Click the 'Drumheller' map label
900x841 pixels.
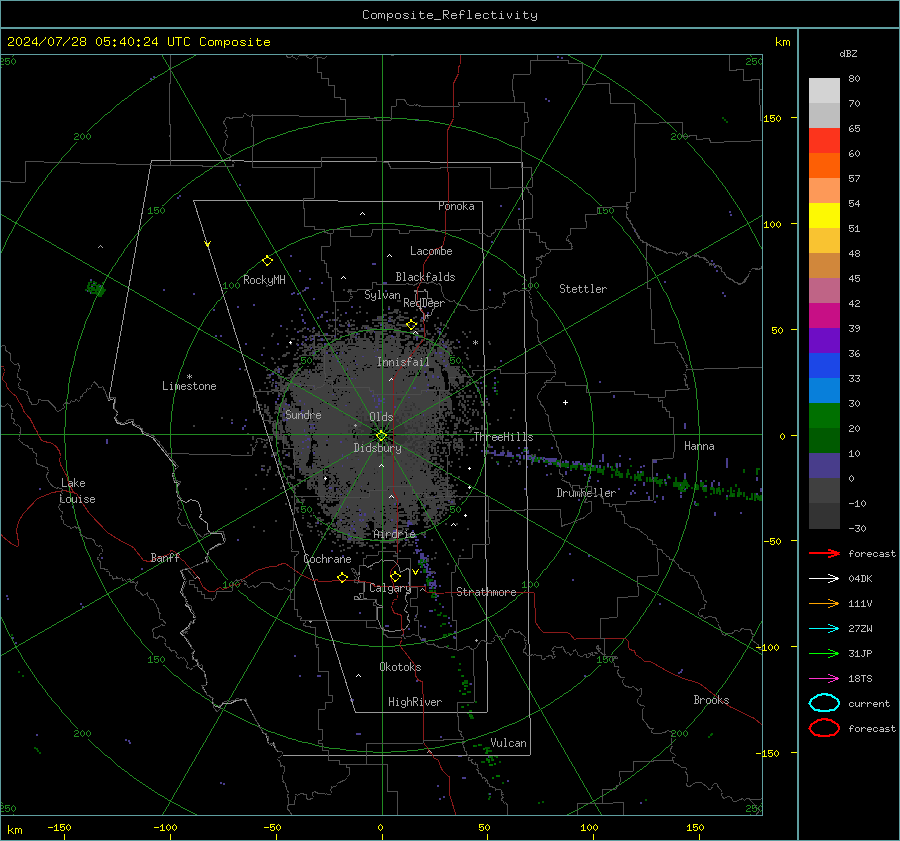[x=586, y=493]
